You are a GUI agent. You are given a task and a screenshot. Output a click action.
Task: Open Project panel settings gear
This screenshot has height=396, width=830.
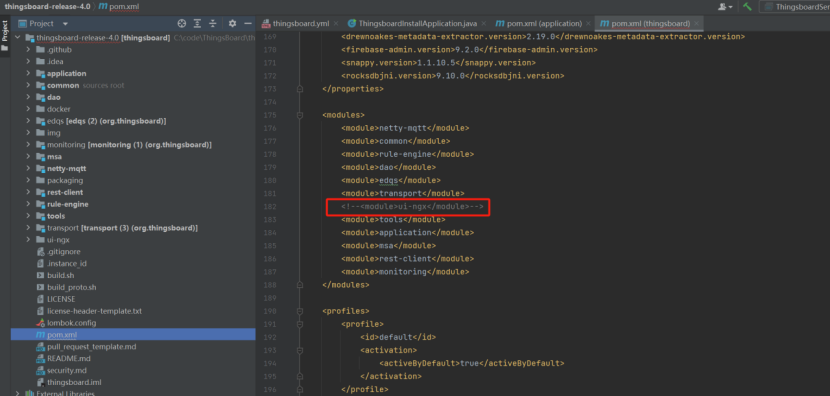coord(232,23)
